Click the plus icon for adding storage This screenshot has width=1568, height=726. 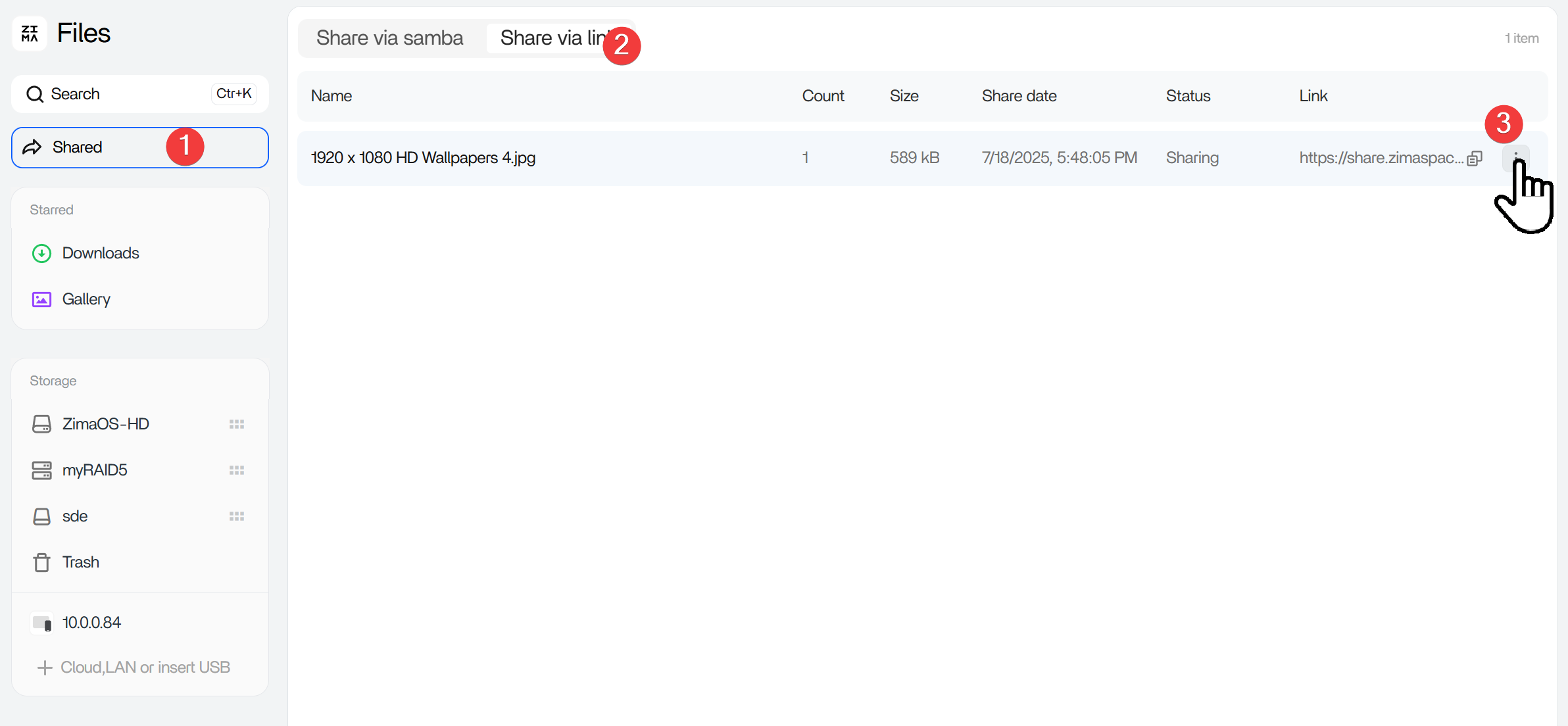[45, 667]
